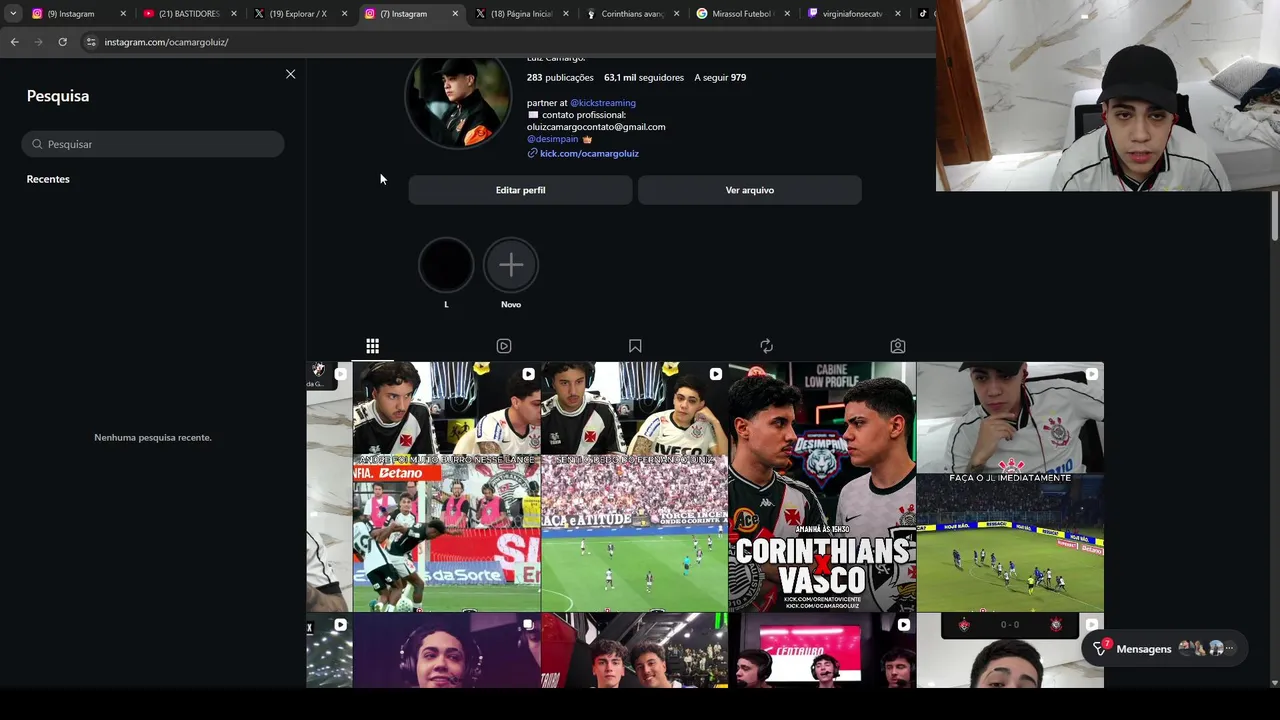The height and width of the screenshot is (720, 1280).
Task: Open the Centauro screen reel post
Action: pyautogui.click(x=822, y=651)
